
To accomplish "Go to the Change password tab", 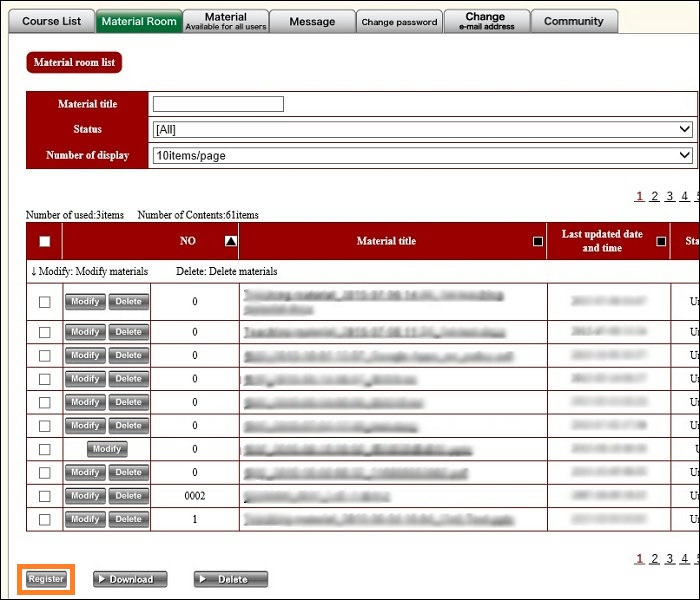I will click(x=399, y=21).
